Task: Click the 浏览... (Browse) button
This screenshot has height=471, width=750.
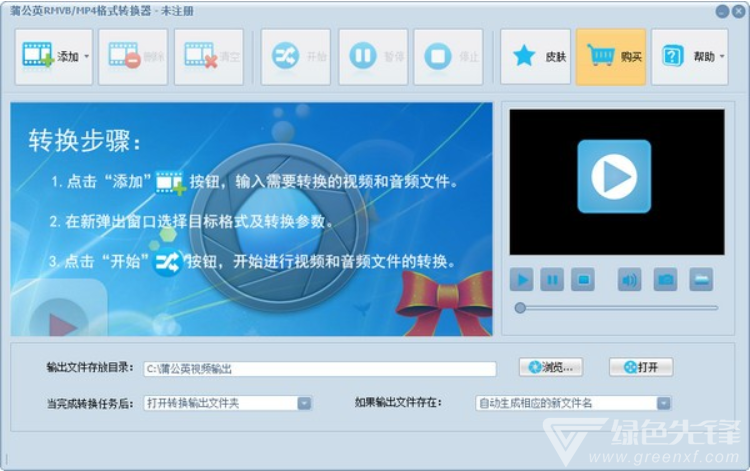Action: pyautogui.click(x=550, y=367)
